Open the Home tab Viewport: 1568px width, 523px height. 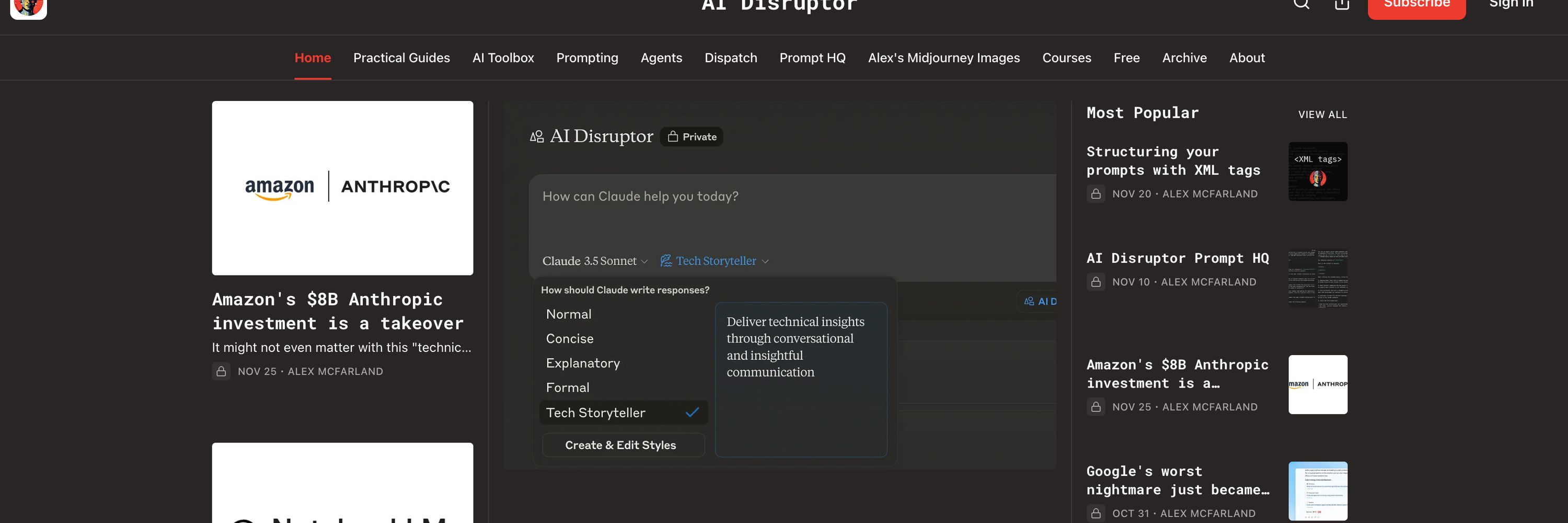pos(313,58)
